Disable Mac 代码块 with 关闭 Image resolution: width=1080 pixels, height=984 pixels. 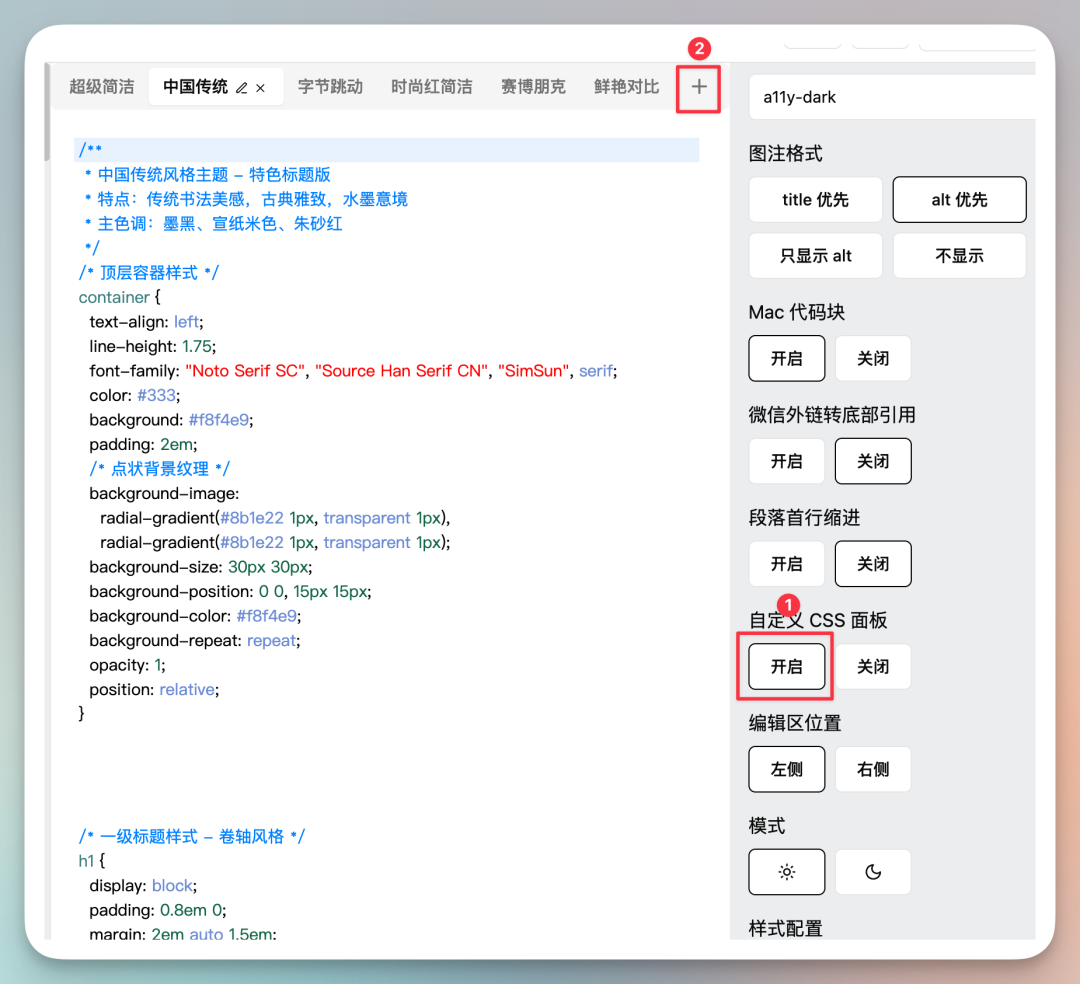click(873, 358)
